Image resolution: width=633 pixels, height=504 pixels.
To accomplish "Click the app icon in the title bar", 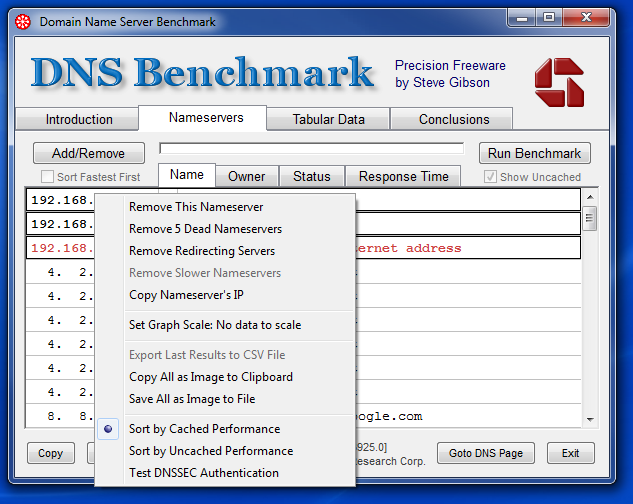I will 23,21.
